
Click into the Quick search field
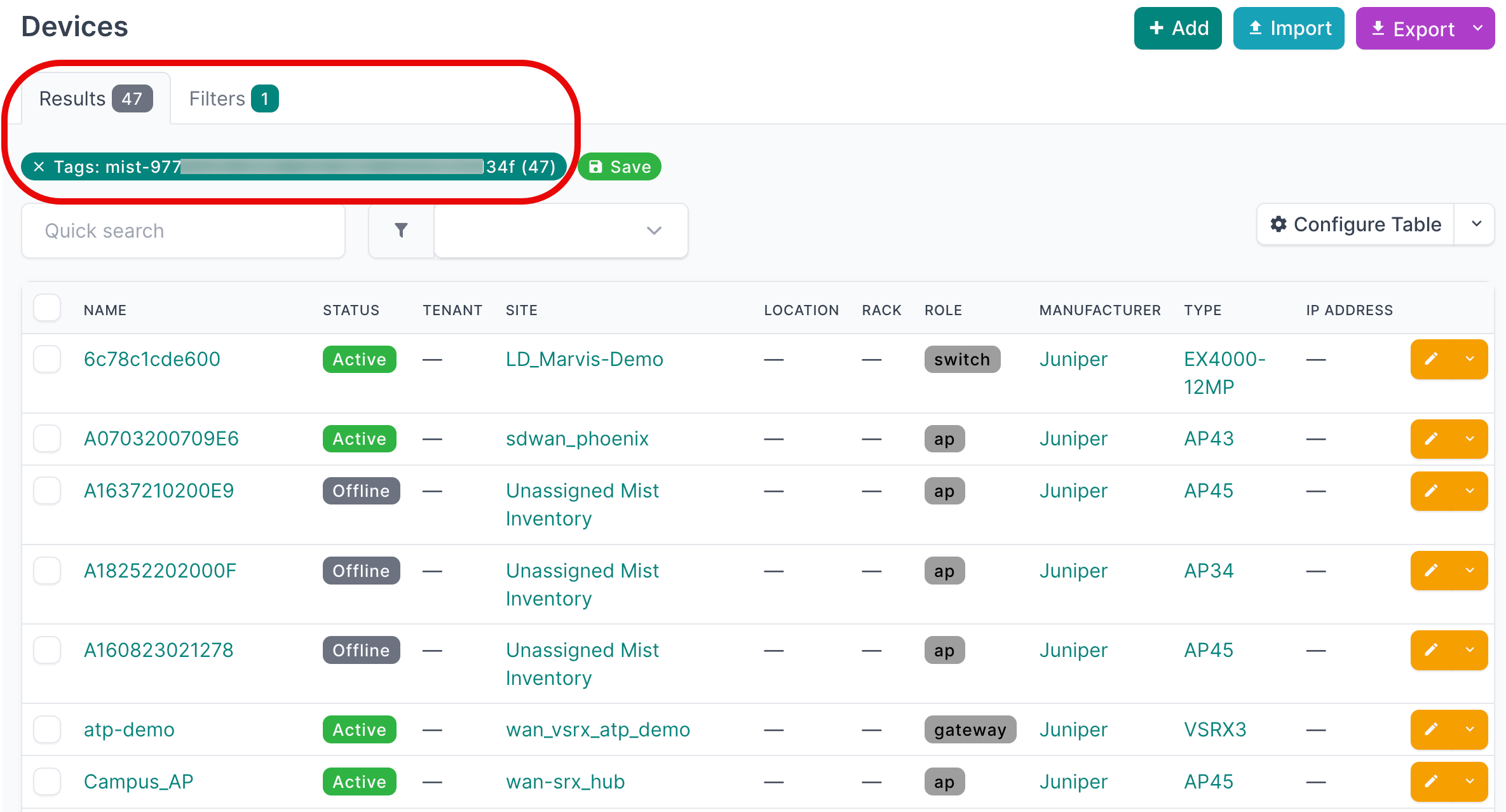click(183, 231)
